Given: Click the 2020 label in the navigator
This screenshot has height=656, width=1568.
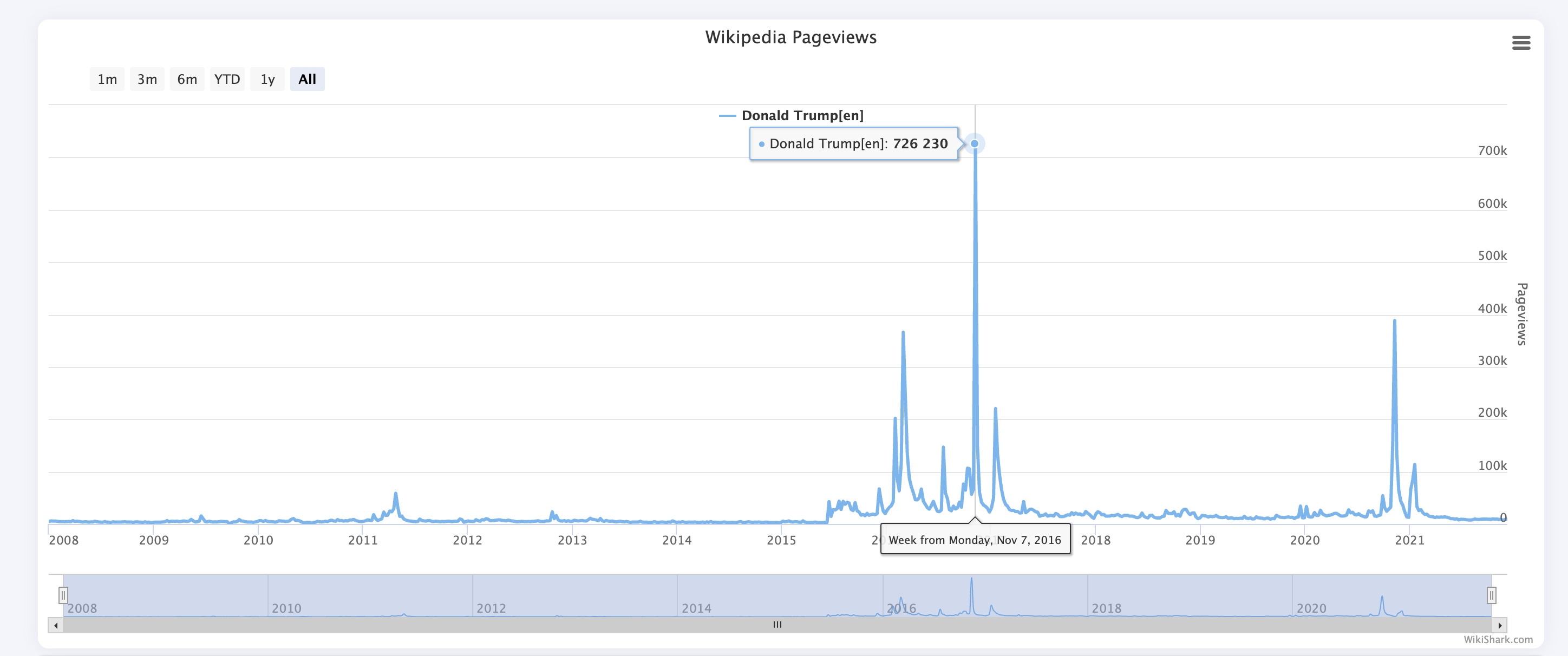Looking at the screenshot, I should click(1311, 608).
